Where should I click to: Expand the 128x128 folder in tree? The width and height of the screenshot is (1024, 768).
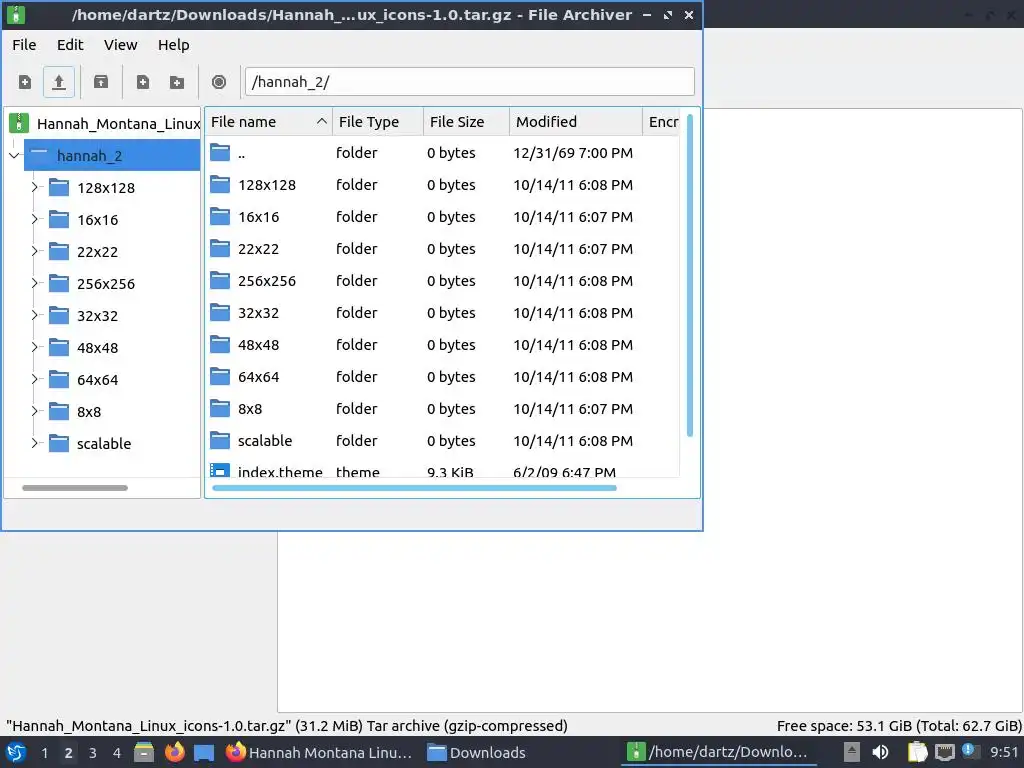click(x=34, y=187)
